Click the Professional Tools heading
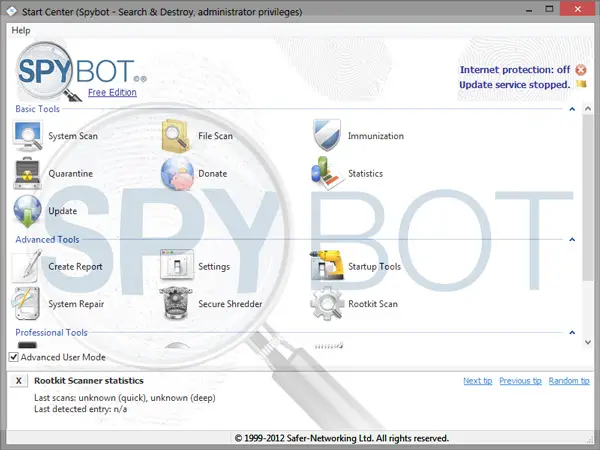Screen dimensions: 600x450 [51, 333]
